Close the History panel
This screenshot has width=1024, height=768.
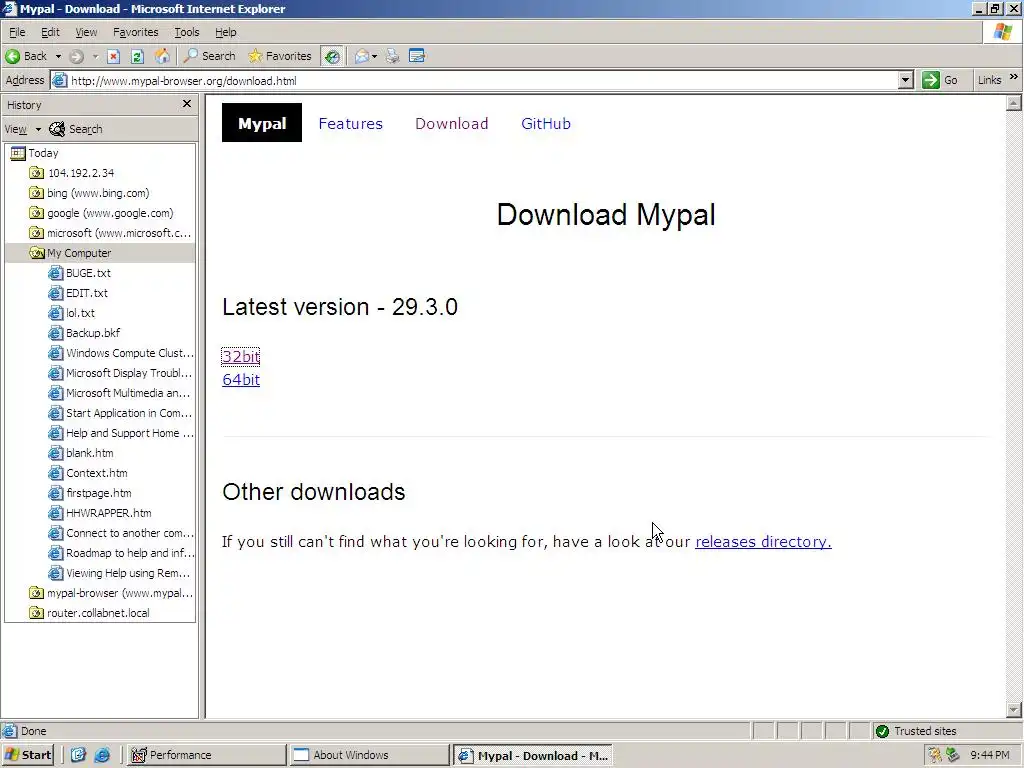coord(187,104)
